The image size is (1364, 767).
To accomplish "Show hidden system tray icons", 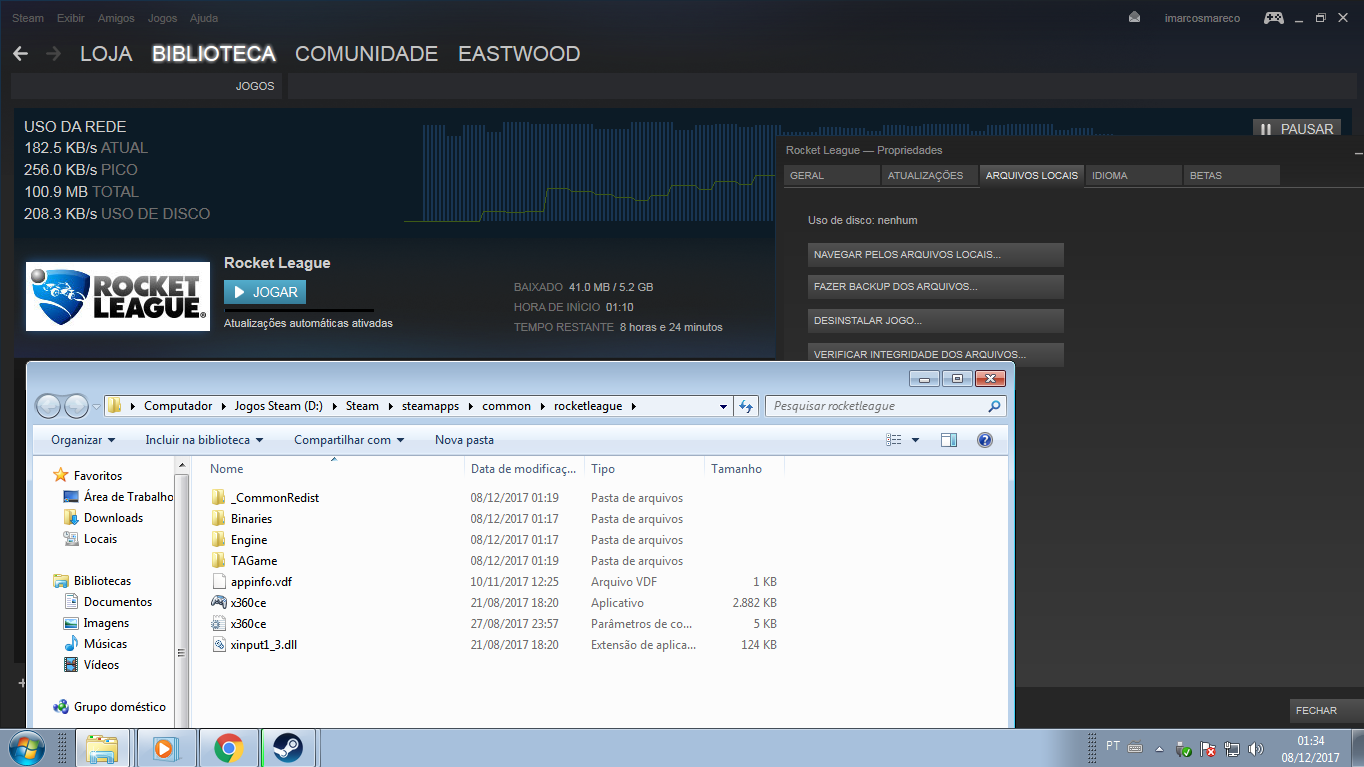I will pyautogui.click(x=1159, y=748).
